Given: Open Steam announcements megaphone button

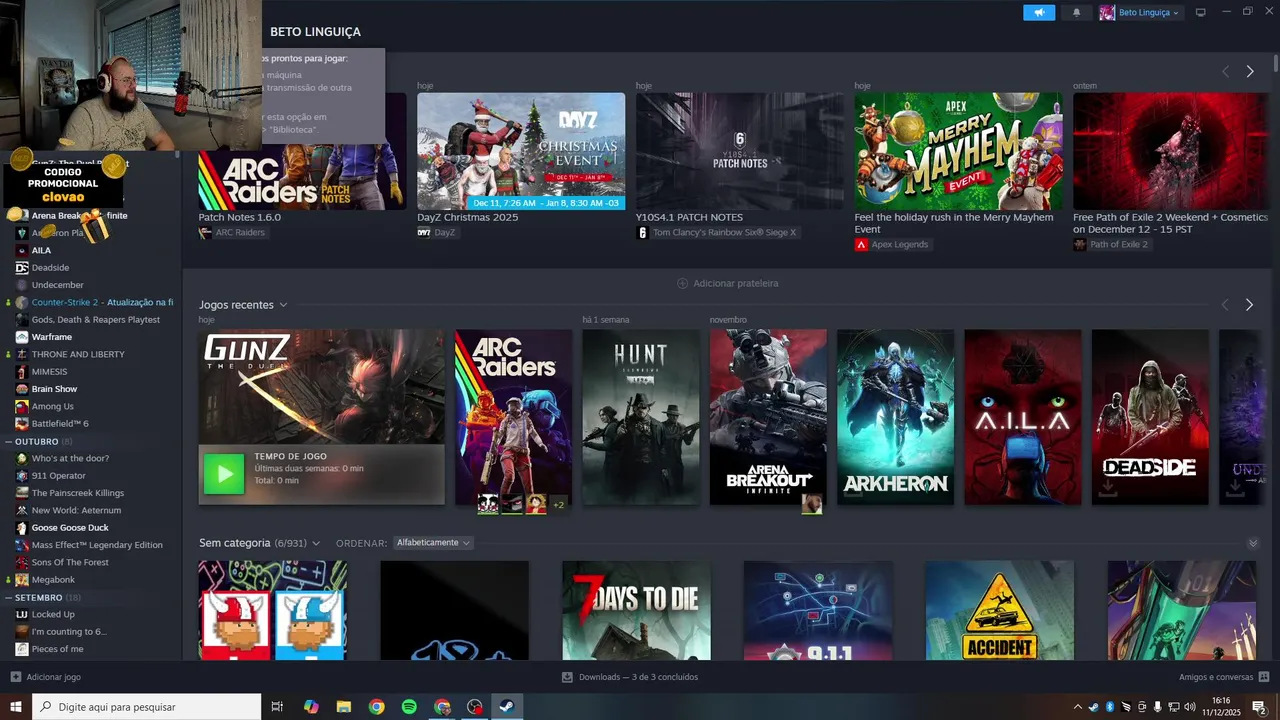Looking at the screenshot, I should pos(1039,13).
